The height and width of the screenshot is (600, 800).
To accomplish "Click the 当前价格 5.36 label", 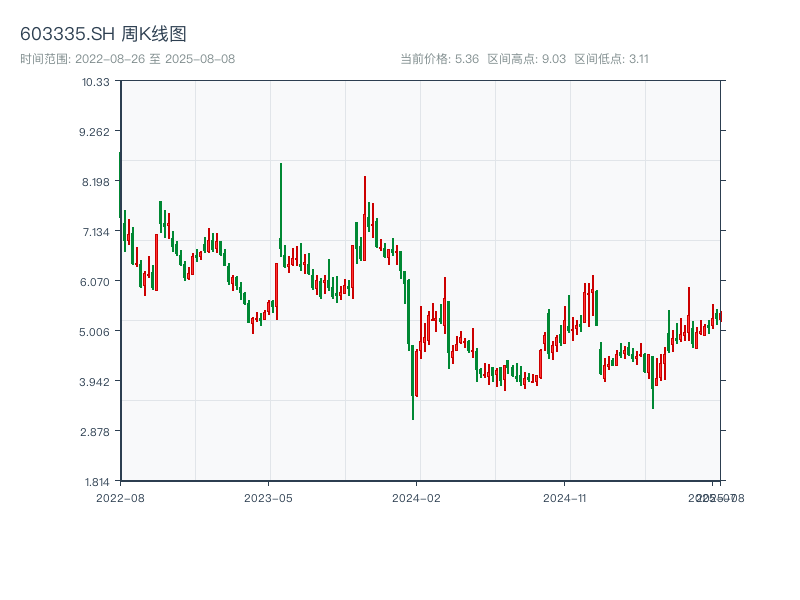I will pyautogui.click(x=439, y=59).
